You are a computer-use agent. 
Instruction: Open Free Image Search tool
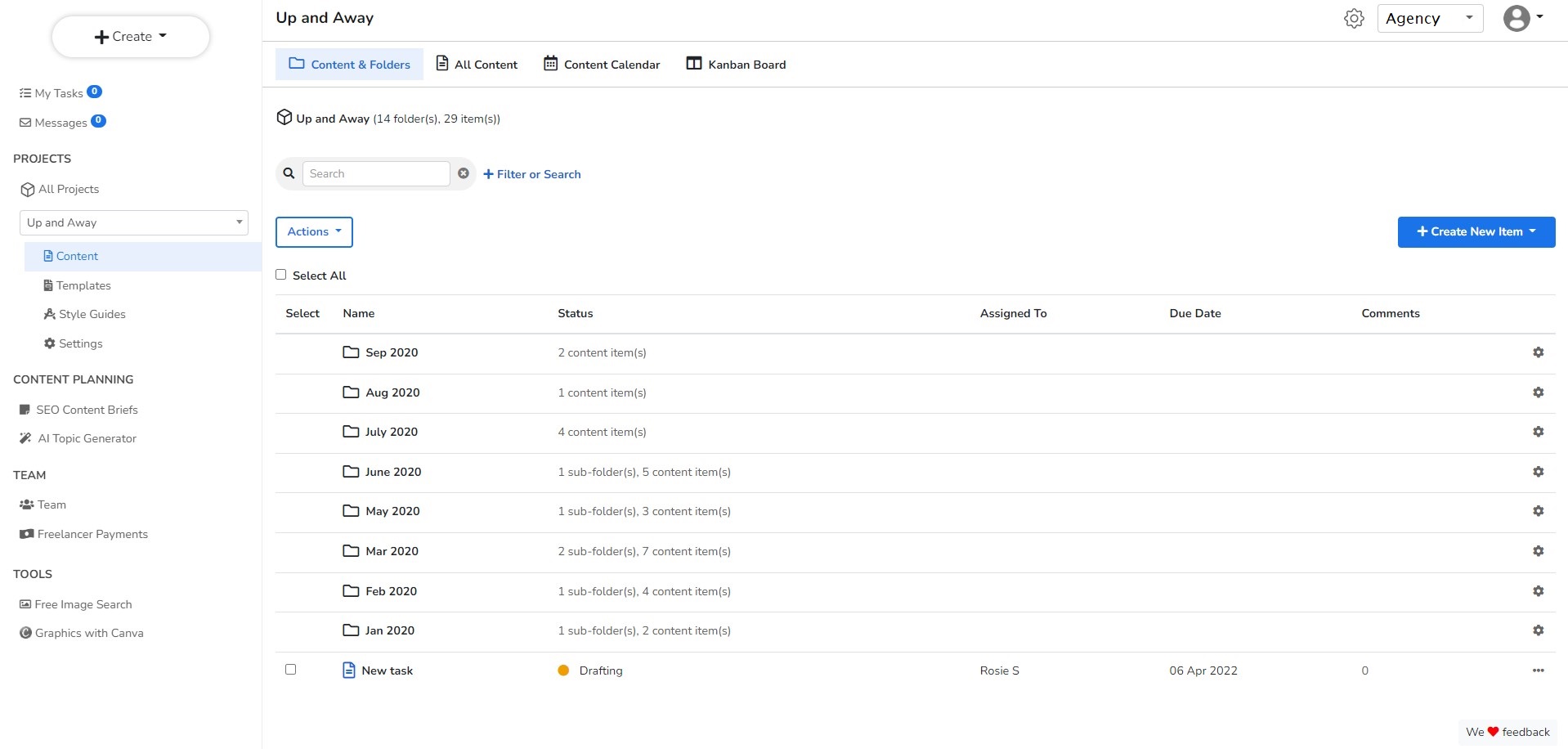click(75, 604)
